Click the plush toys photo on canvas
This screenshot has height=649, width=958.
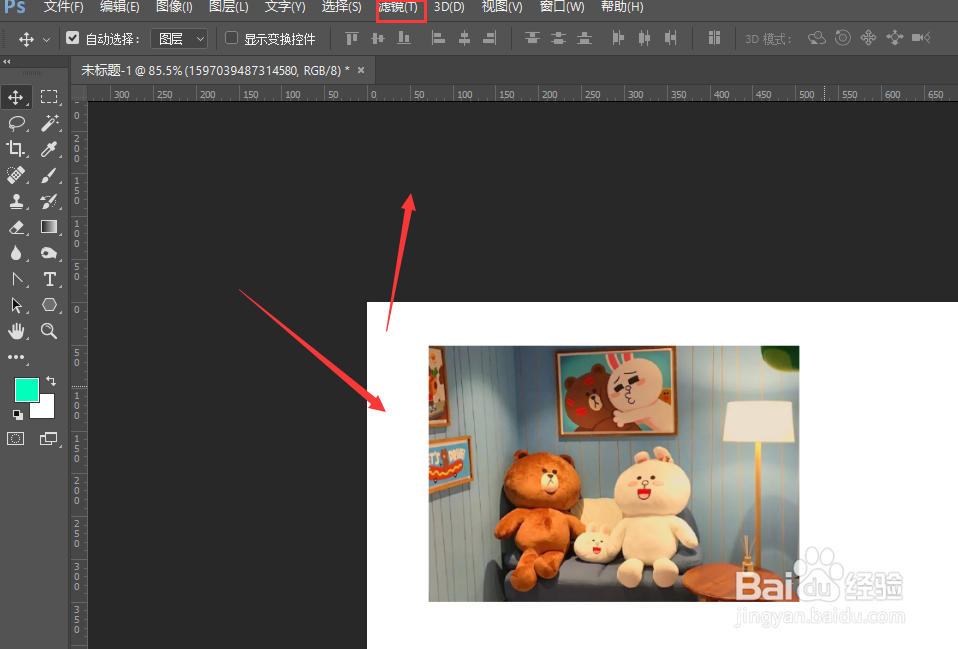(x=613, y=474)
